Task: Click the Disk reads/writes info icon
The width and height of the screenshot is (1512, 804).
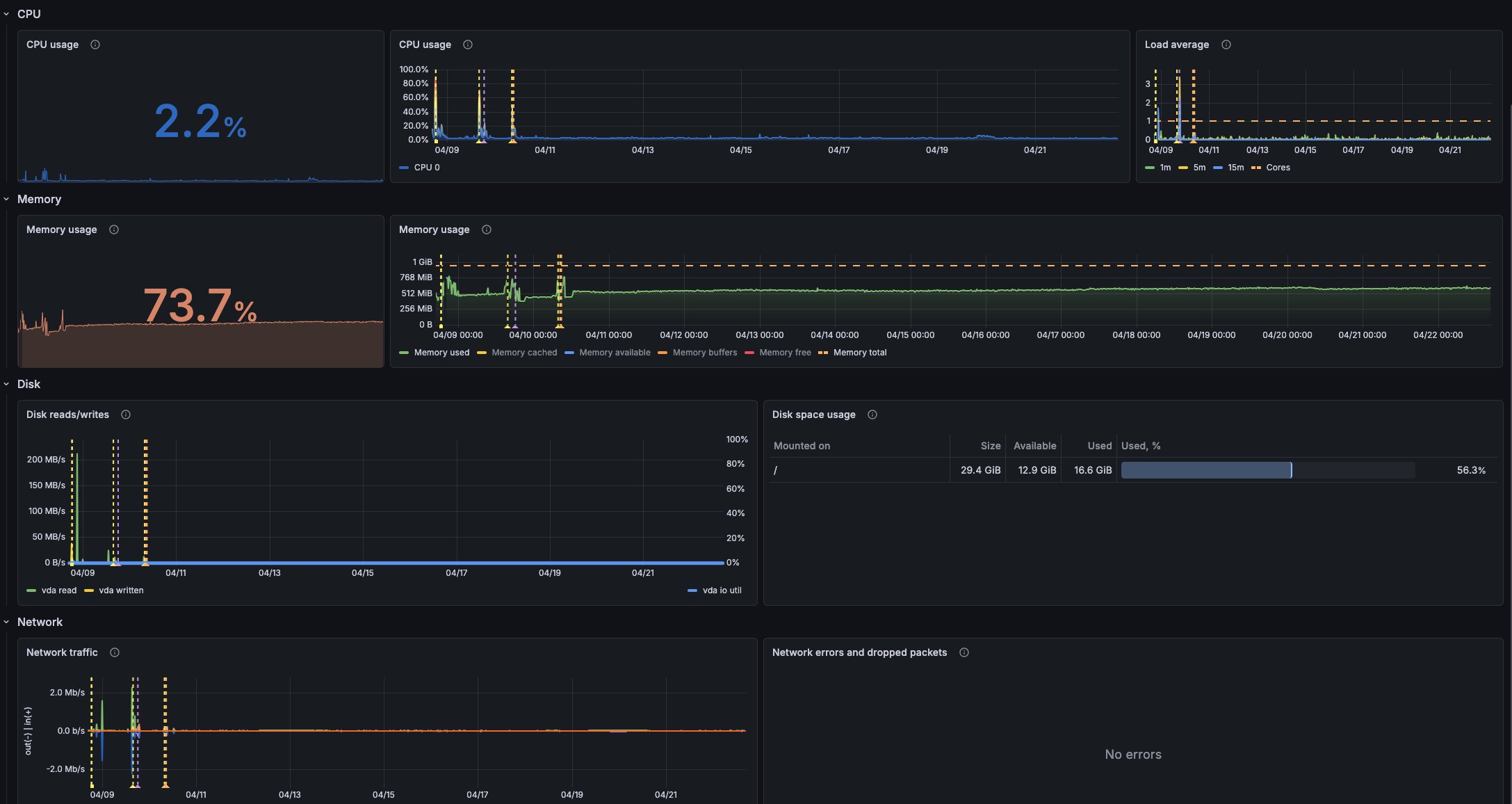Action: tap(126, 414)
